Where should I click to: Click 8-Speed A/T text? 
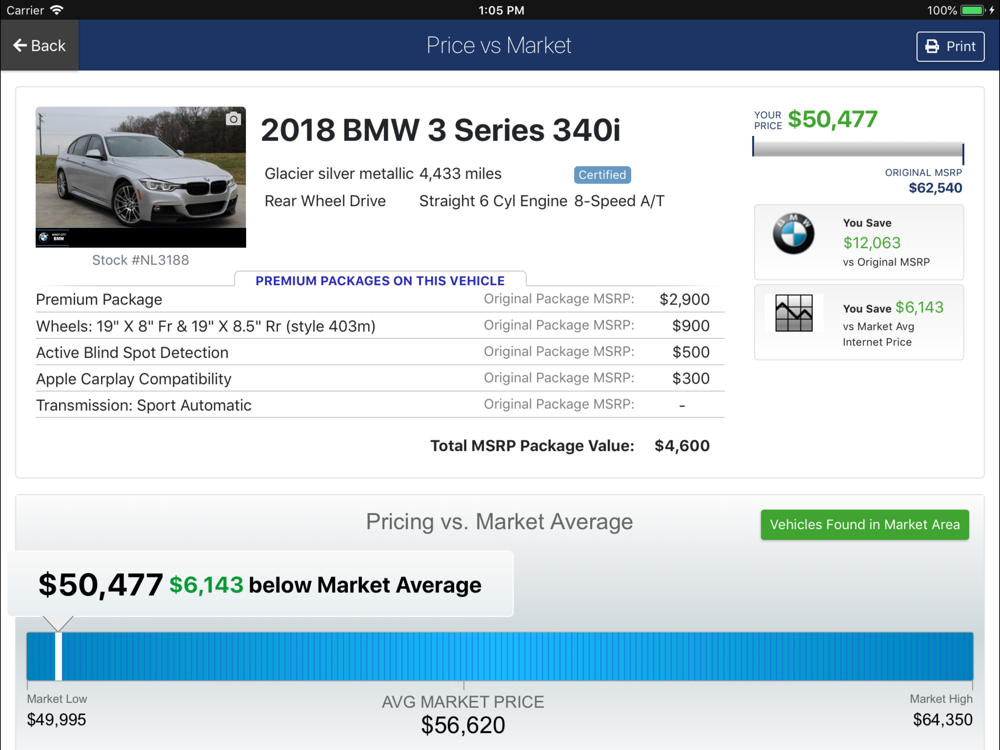[619, 201]
